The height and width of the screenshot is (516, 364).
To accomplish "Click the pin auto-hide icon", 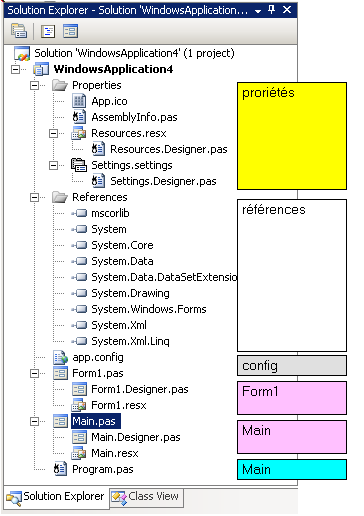I will click(272, 10).
